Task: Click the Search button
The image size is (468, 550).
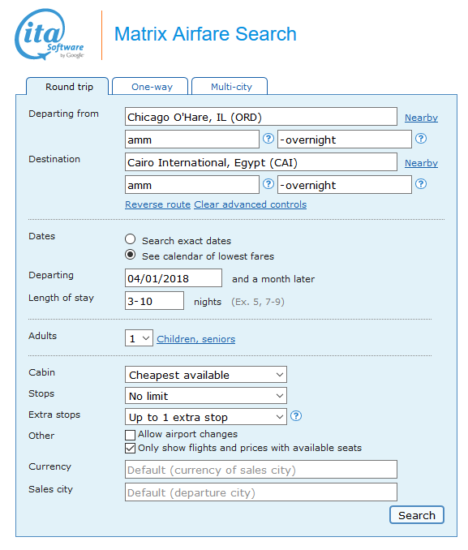Action: click(417, 515)
